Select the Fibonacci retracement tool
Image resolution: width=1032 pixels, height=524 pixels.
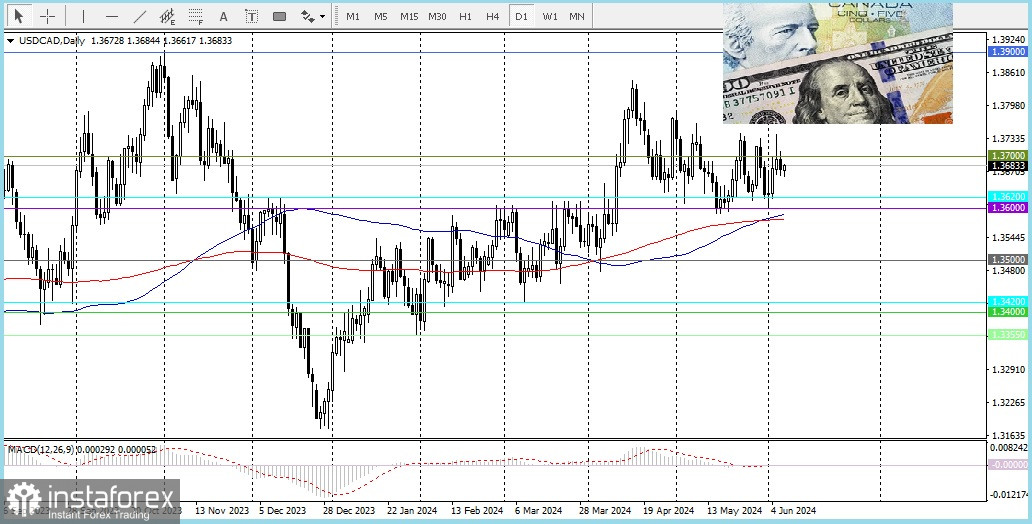click(195, 16)
